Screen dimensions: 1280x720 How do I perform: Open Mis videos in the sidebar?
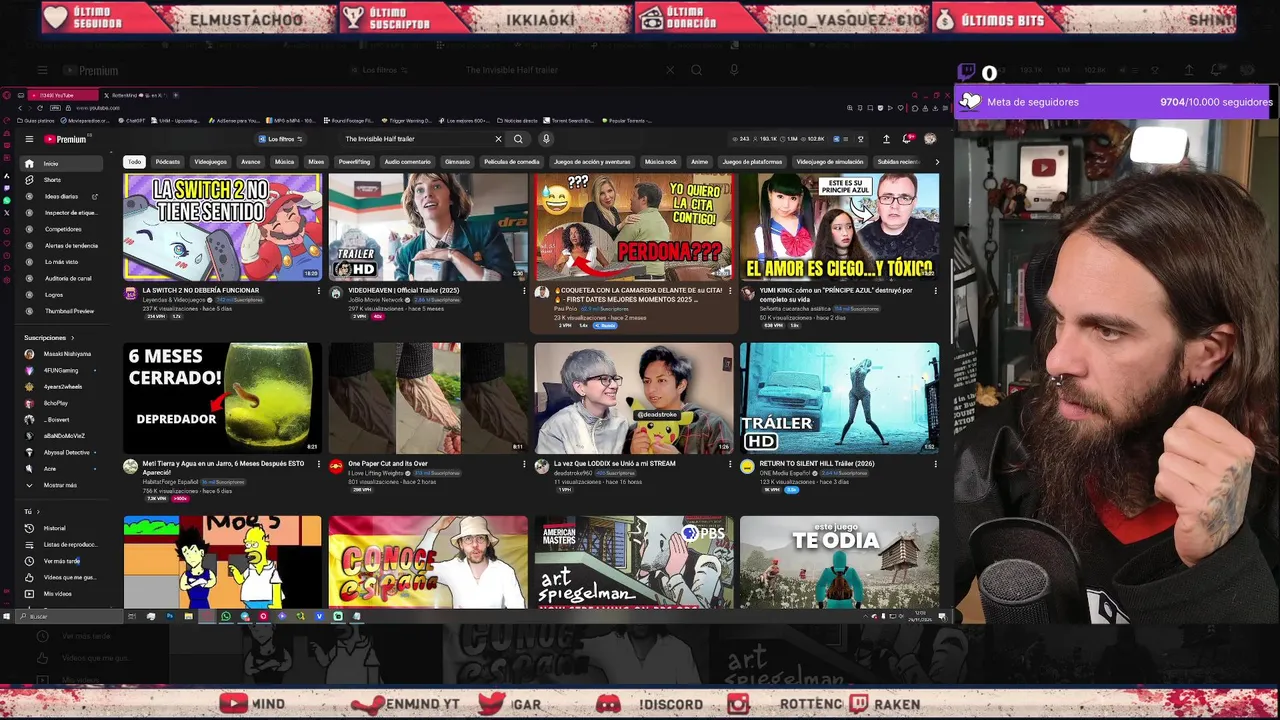click(x=62, y=594)
